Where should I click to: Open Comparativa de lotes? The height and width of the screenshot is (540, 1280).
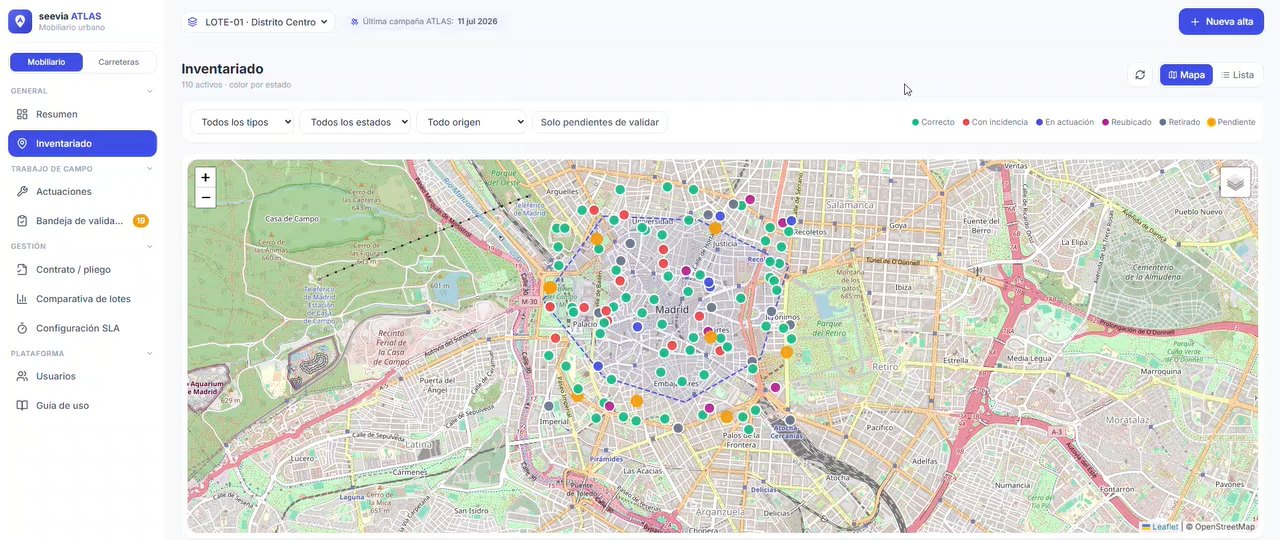tap(82, 299)
